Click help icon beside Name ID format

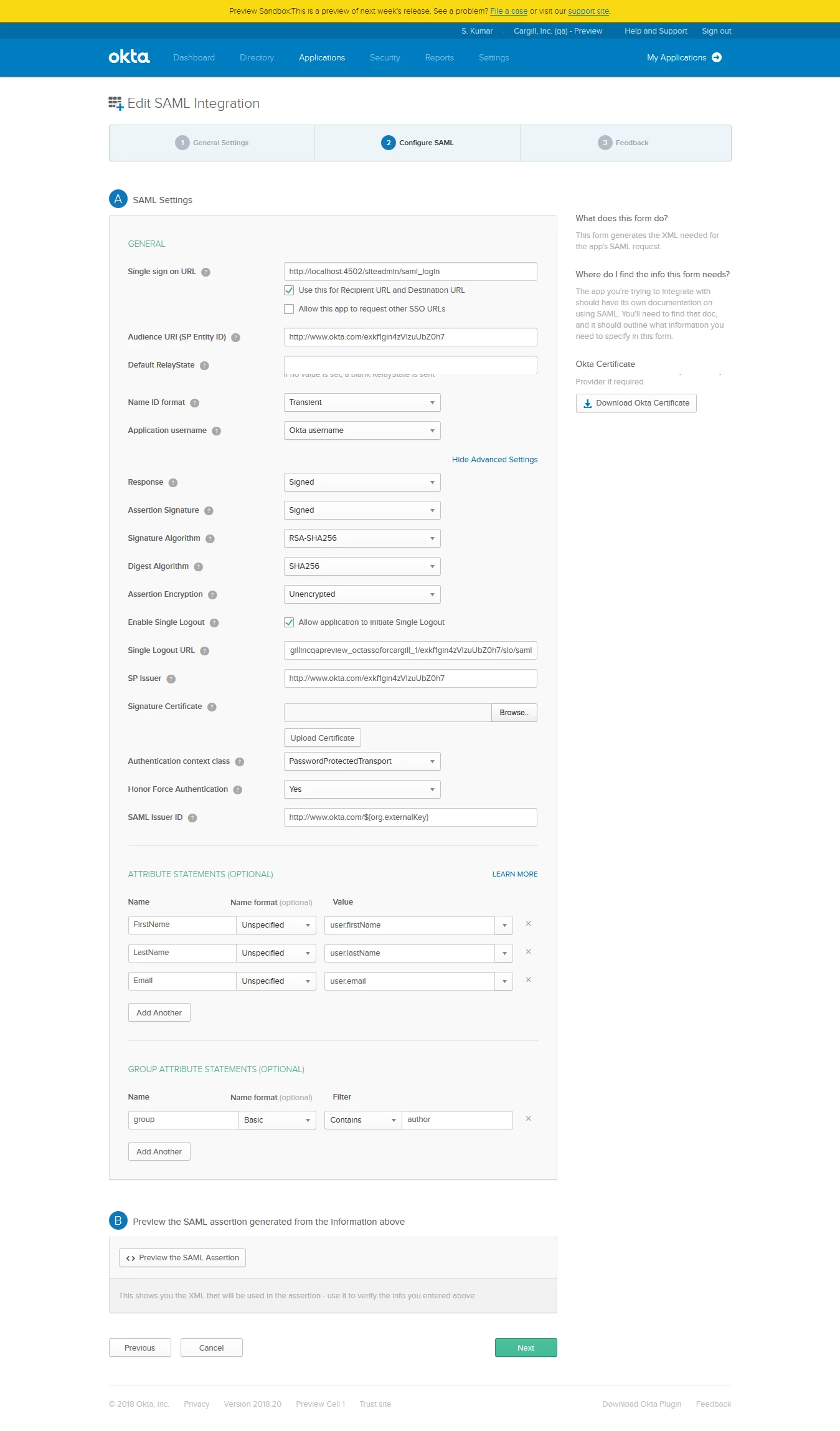(x=194, y=403)
